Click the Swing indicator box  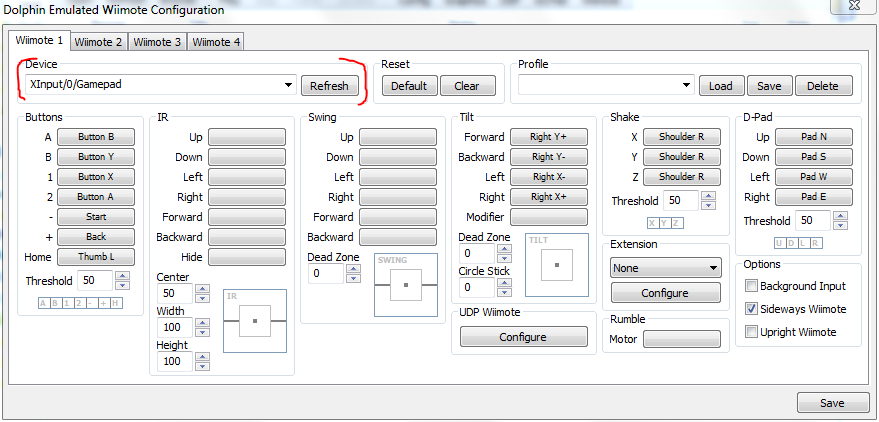tap(405, 284)
